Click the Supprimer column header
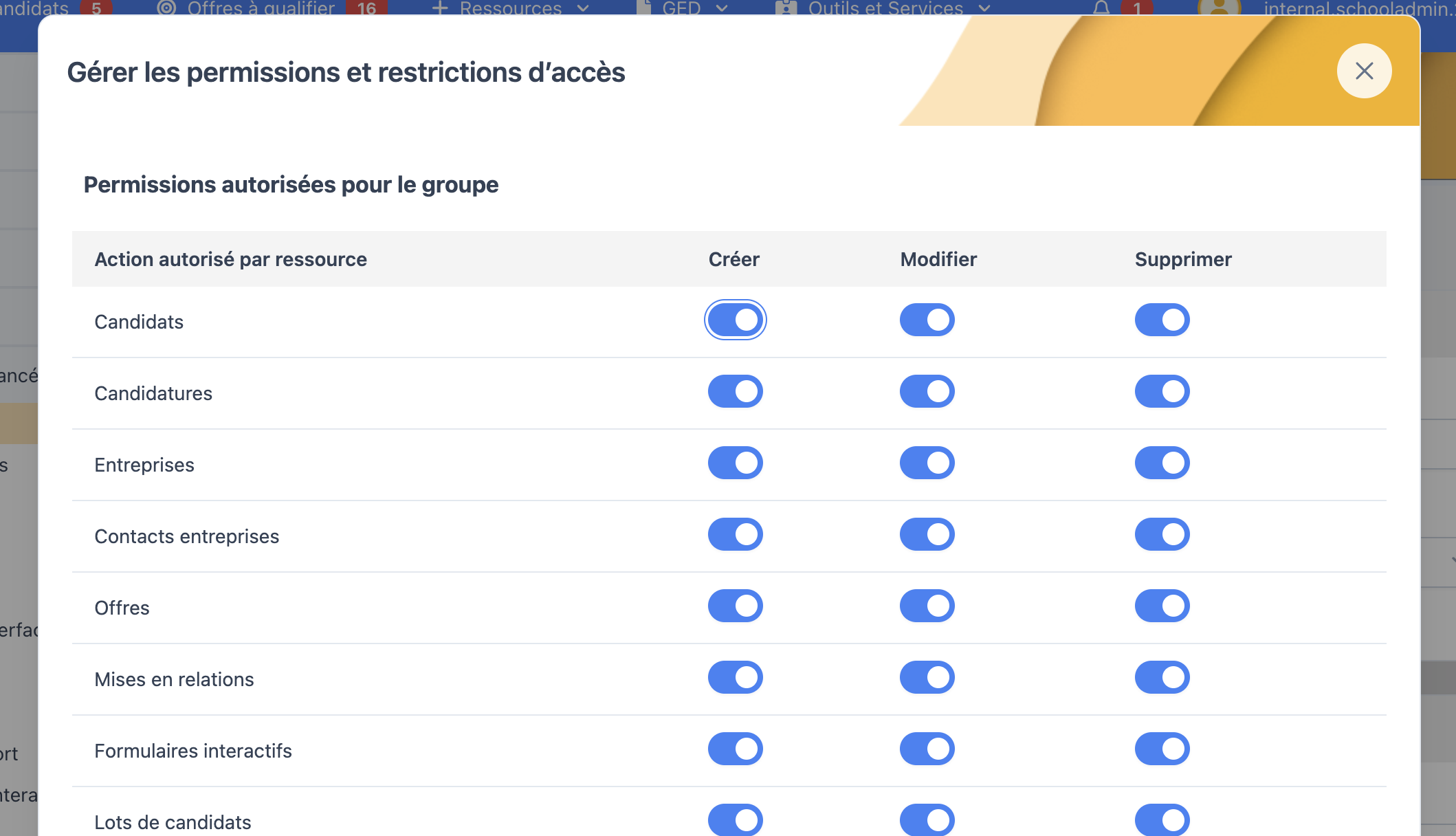 point(1183,259)
